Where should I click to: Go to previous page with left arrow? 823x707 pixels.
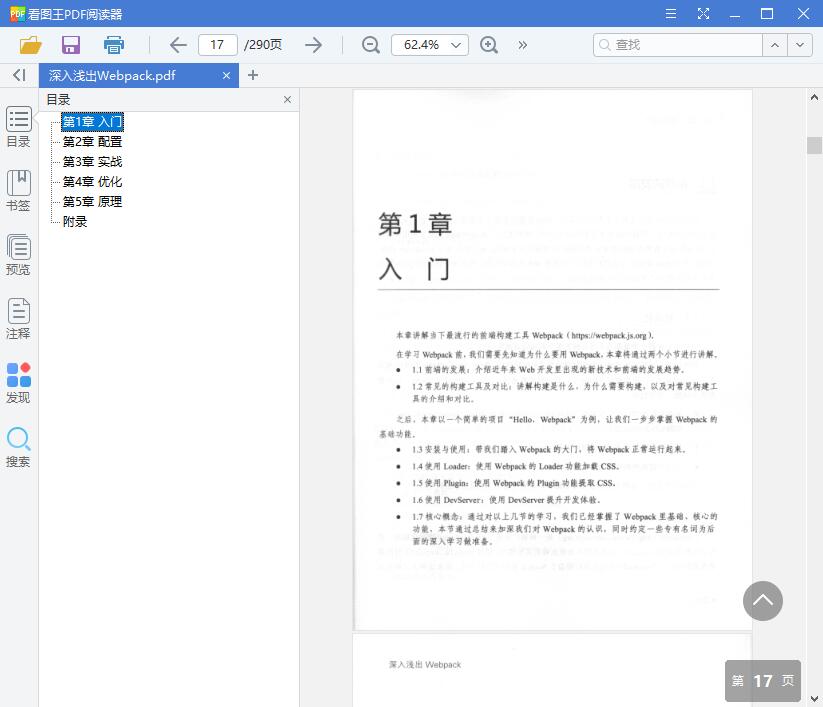tap(178, 45)
